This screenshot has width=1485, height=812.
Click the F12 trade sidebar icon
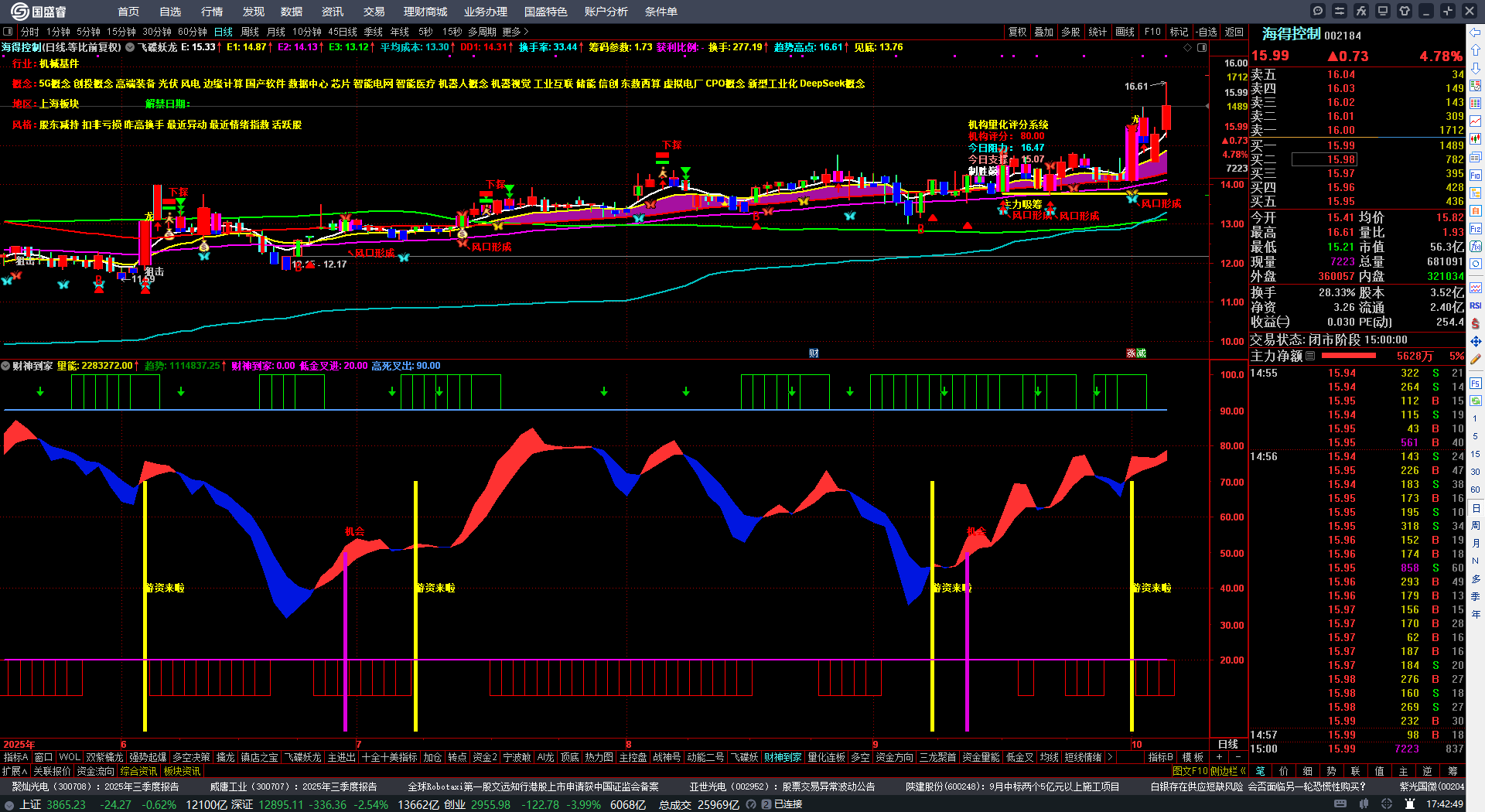point(1476,229)
